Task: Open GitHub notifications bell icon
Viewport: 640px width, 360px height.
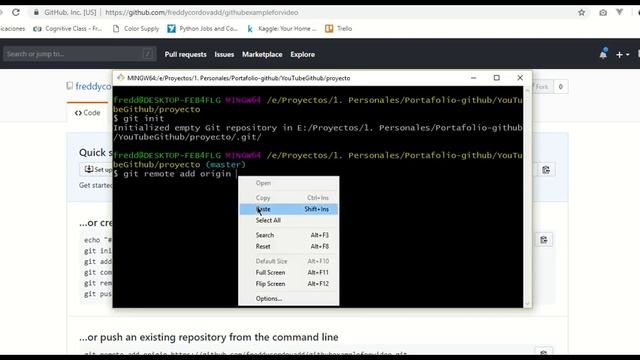Action: pos(603,54)
